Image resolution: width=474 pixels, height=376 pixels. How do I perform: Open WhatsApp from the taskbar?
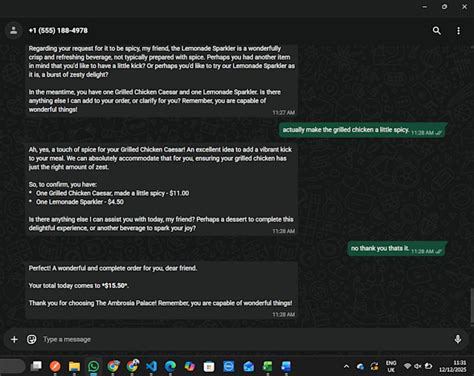pos(94,366)
